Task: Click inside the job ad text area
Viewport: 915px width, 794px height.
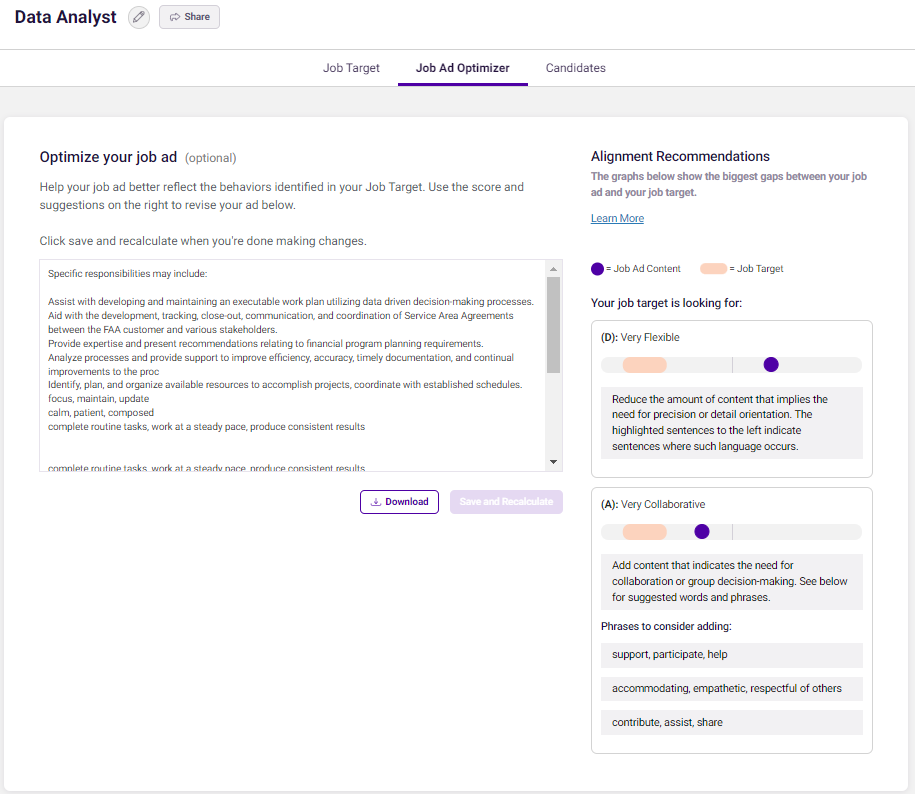Action: tap(293, 366)
